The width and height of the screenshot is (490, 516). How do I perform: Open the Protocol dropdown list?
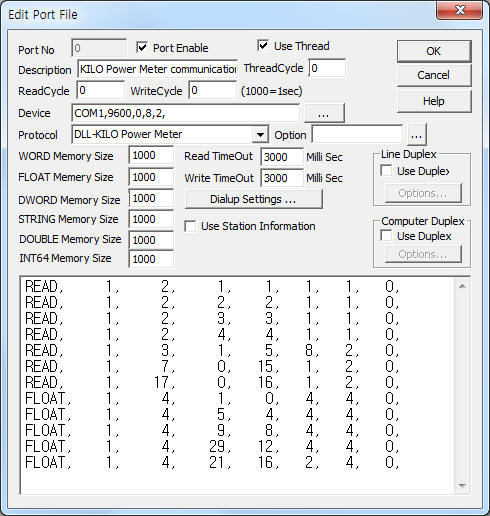(260, 135)
